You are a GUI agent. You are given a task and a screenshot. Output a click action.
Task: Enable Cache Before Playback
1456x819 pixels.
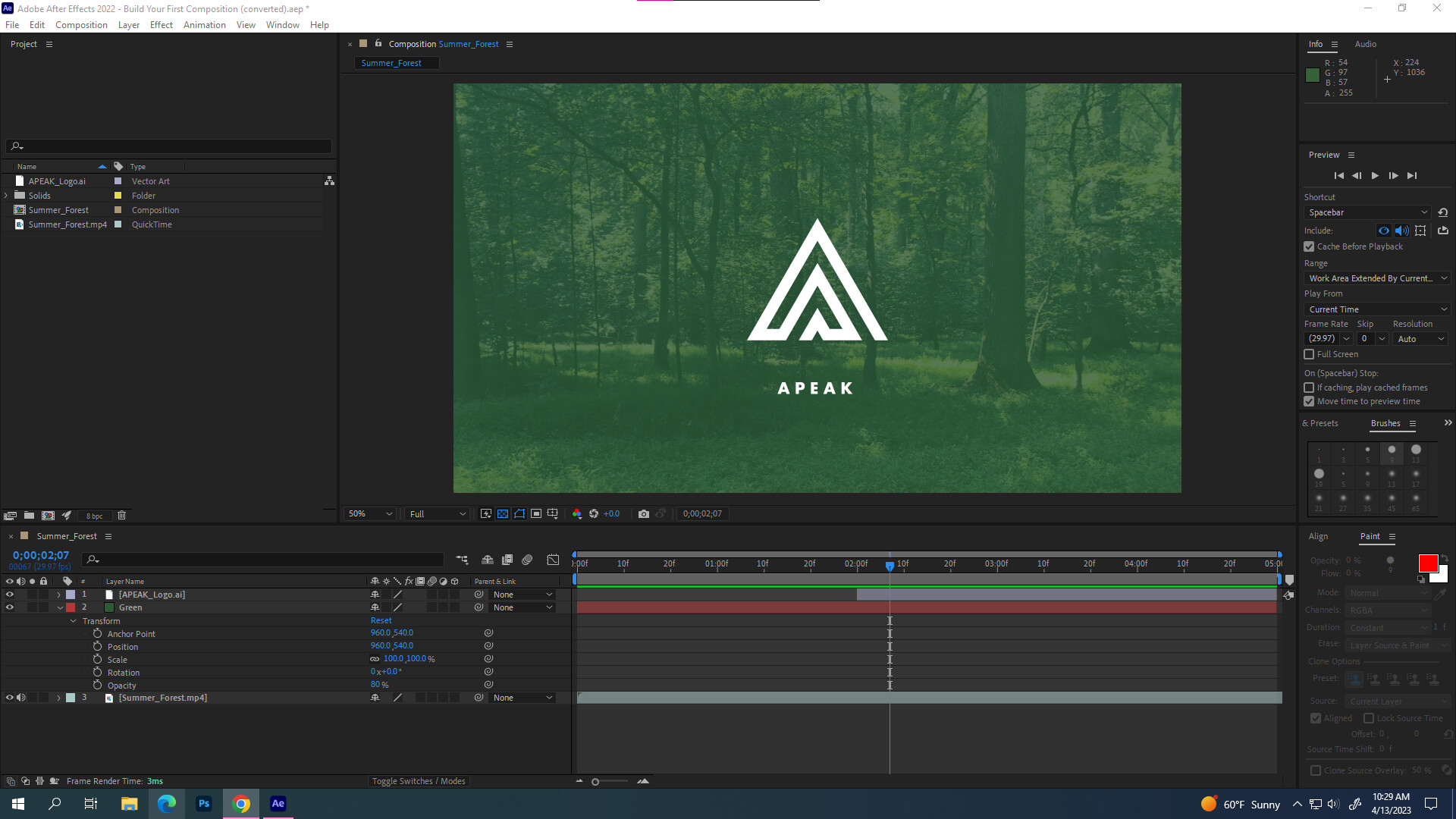(x=1309, y=246)
